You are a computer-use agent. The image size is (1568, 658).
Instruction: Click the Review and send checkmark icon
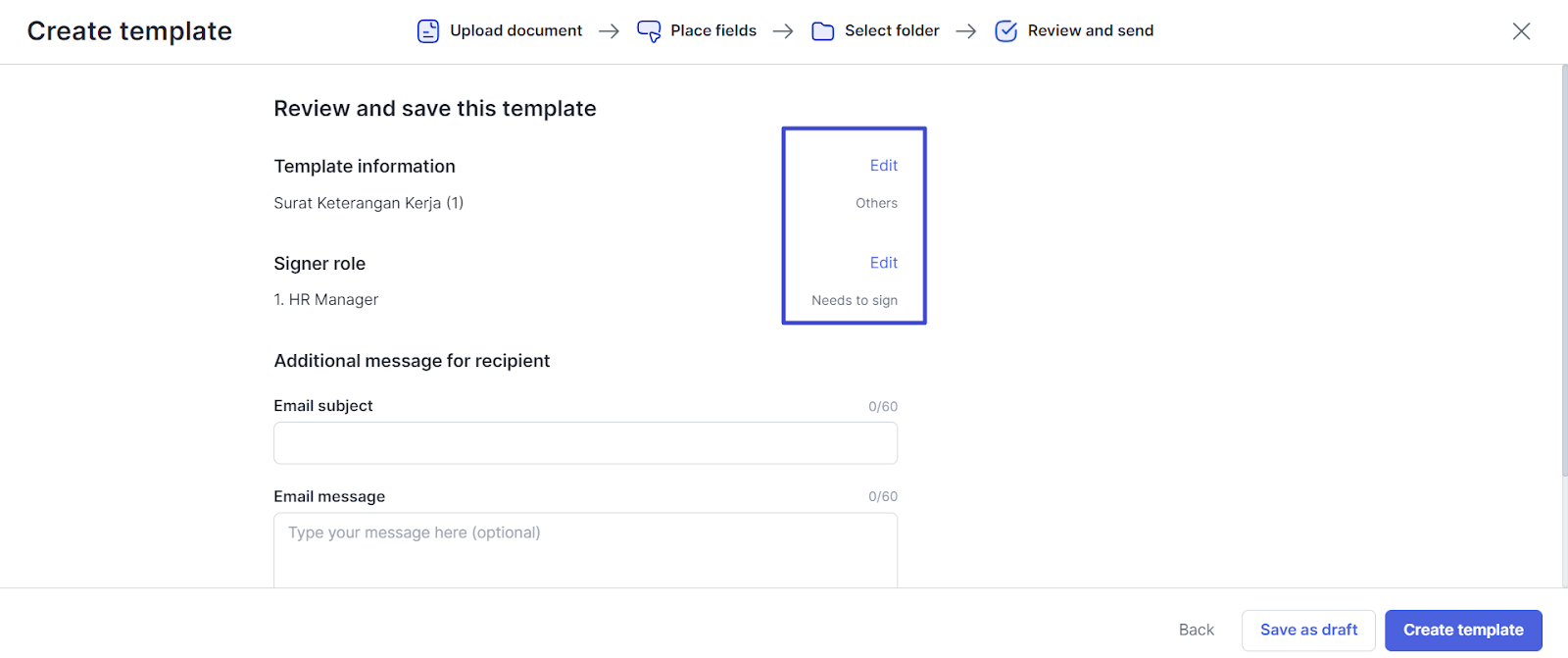tap(1006, 31)
